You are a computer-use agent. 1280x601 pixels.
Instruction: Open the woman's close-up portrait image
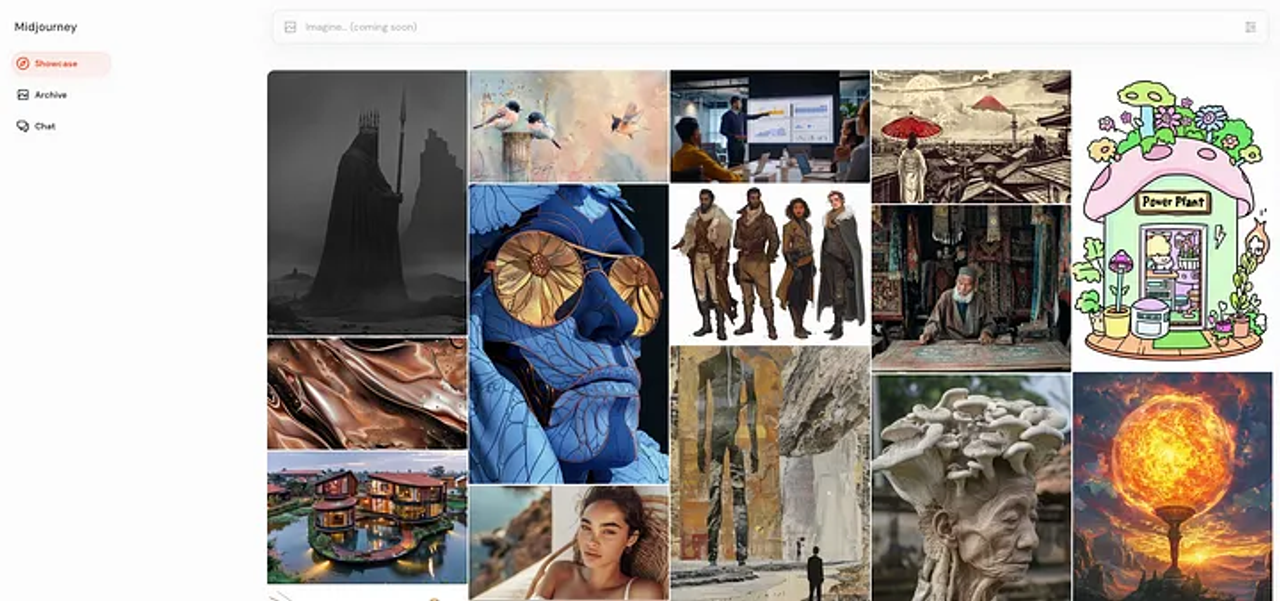568,543
